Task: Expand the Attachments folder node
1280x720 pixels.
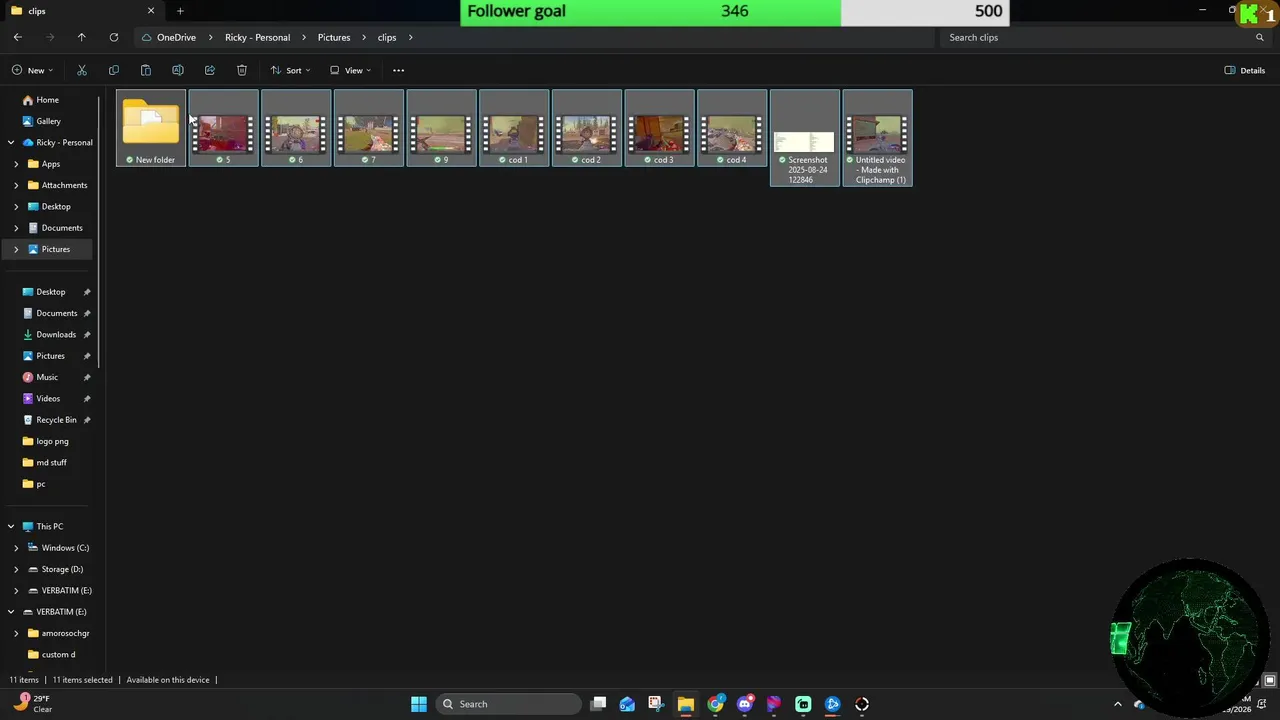Action: (16, 185)
